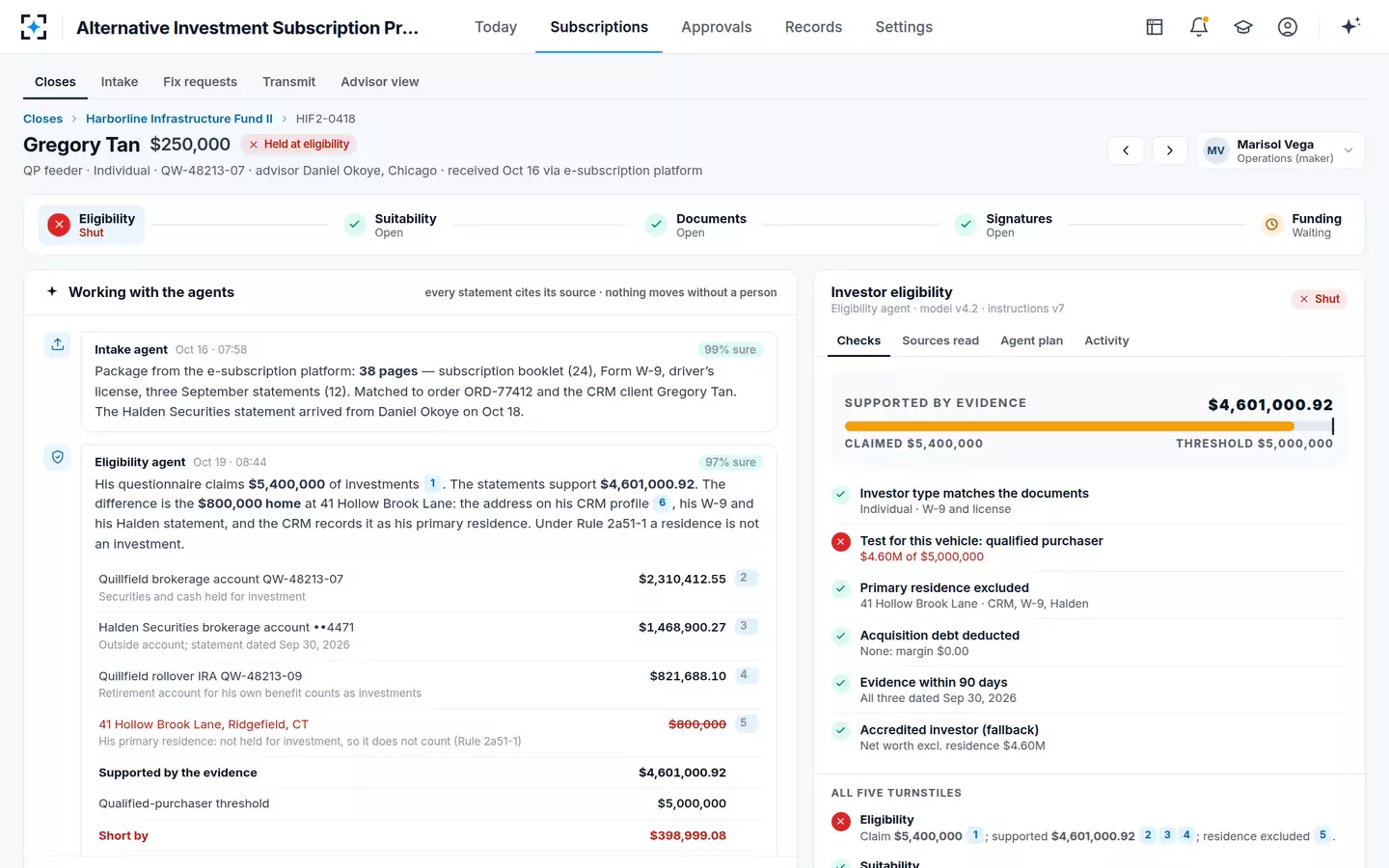The width and height of the screenshot is (1389, 868).
Task: Click the Eligibility agent shield icon
Action: click(x=58, y=457)
